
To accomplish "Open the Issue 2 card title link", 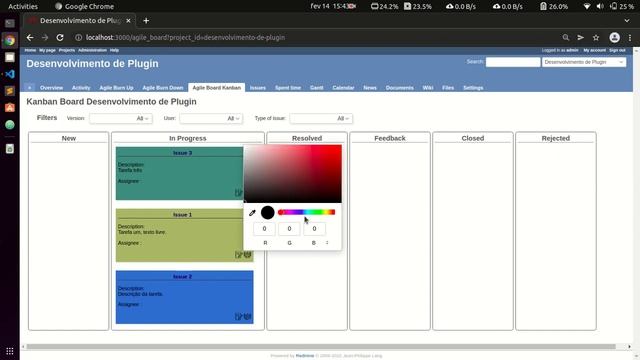I will click(x=182, y=277).
